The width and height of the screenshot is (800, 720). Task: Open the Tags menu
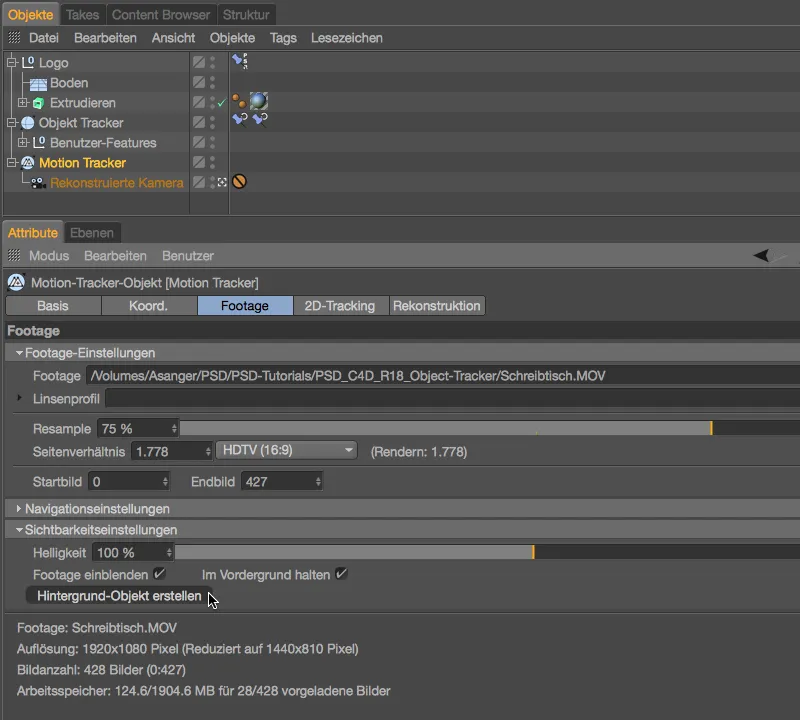click(283, 38)
